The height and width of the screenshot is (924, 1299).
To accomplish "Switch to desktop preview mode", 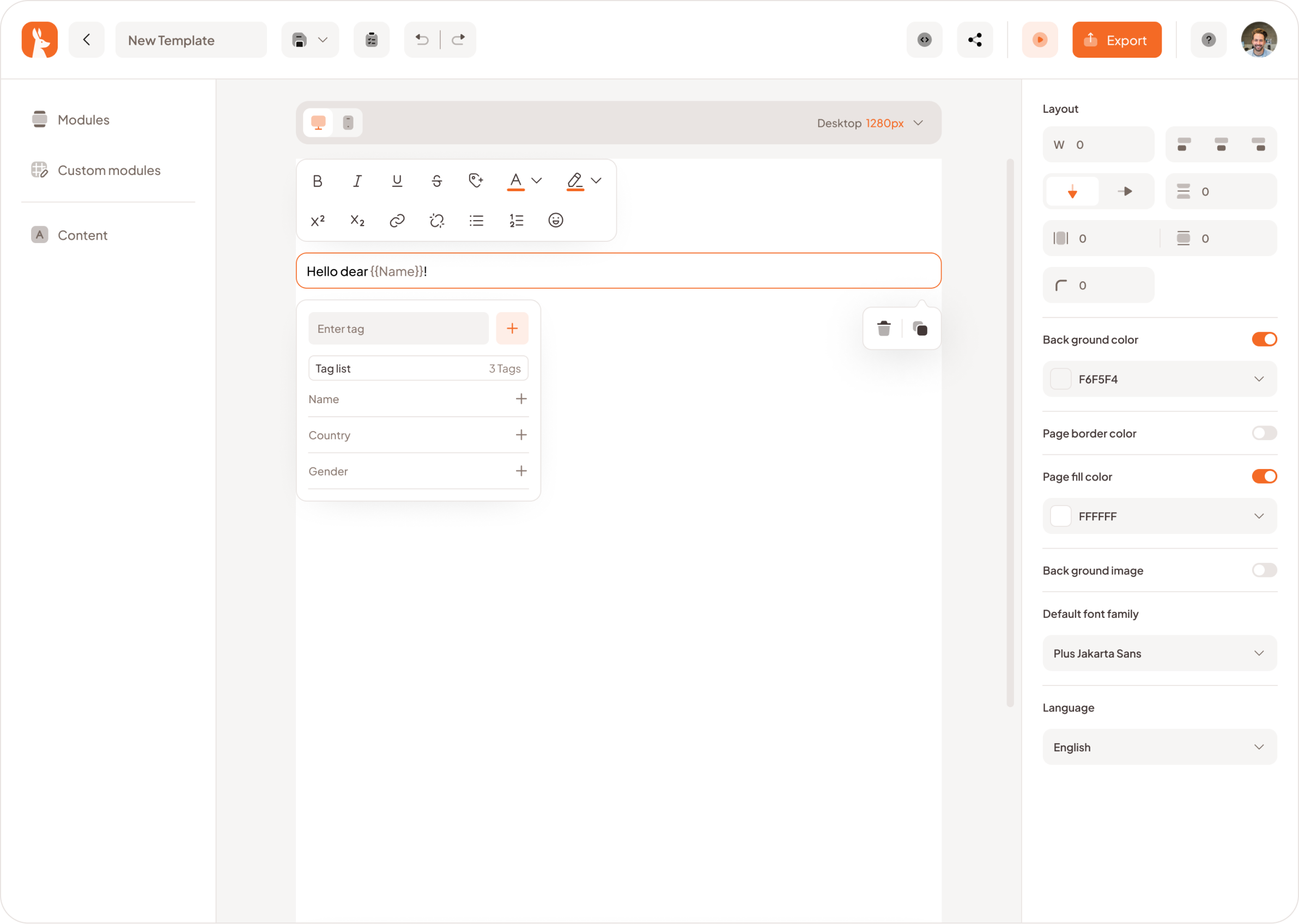I will [x=318, y=123].
